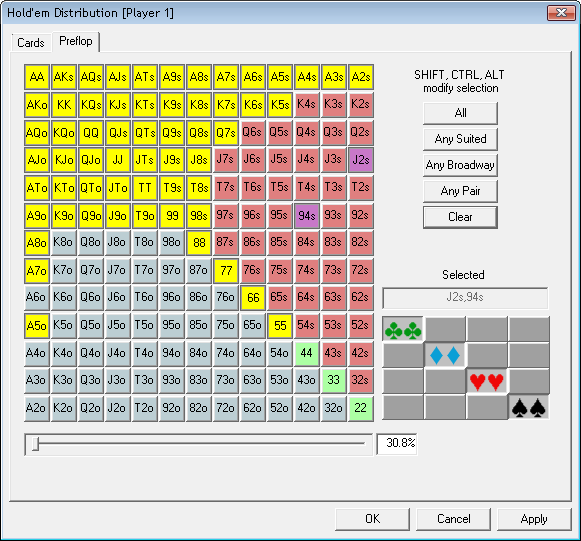The image size is (581, 541).
Task: Click the All button
Action: tap(460, 113)
